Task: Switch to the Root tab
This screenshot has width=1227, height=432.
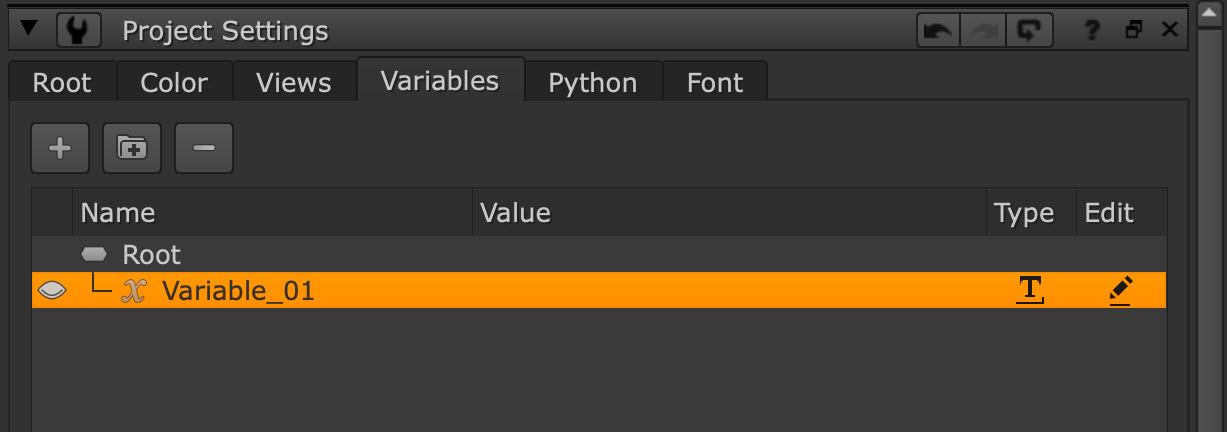Action: tap(62, 82)
